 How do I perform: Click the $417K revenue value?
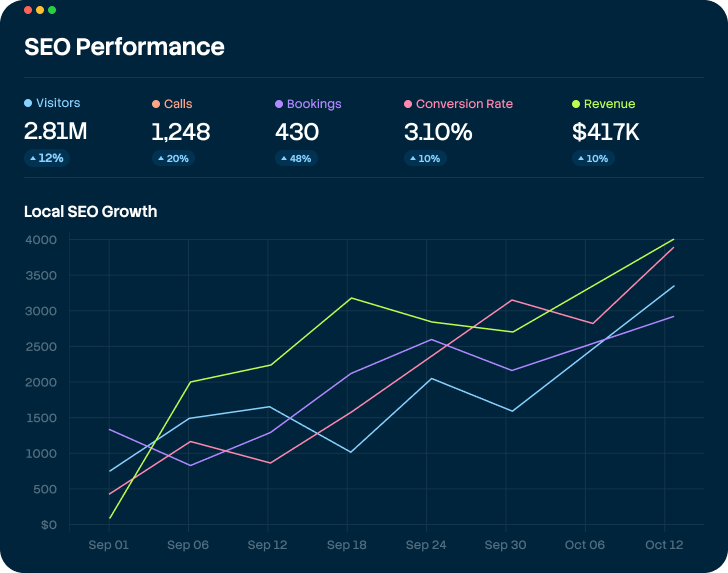606,131
